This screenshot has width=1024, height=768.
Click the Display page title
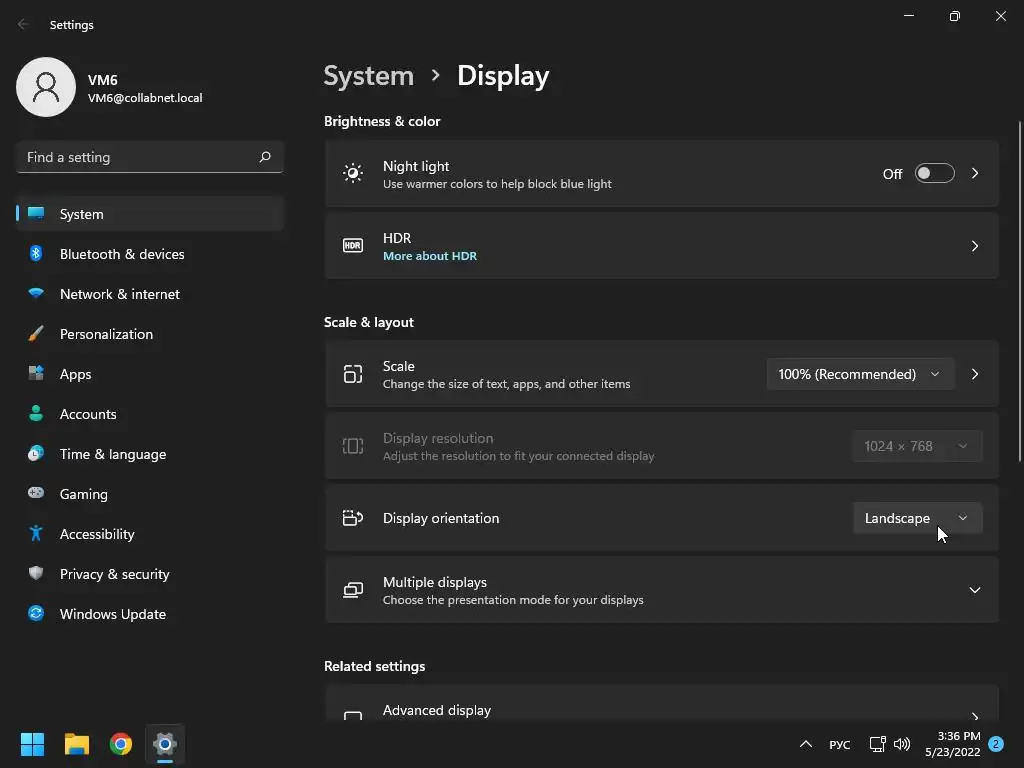point(503,76)
